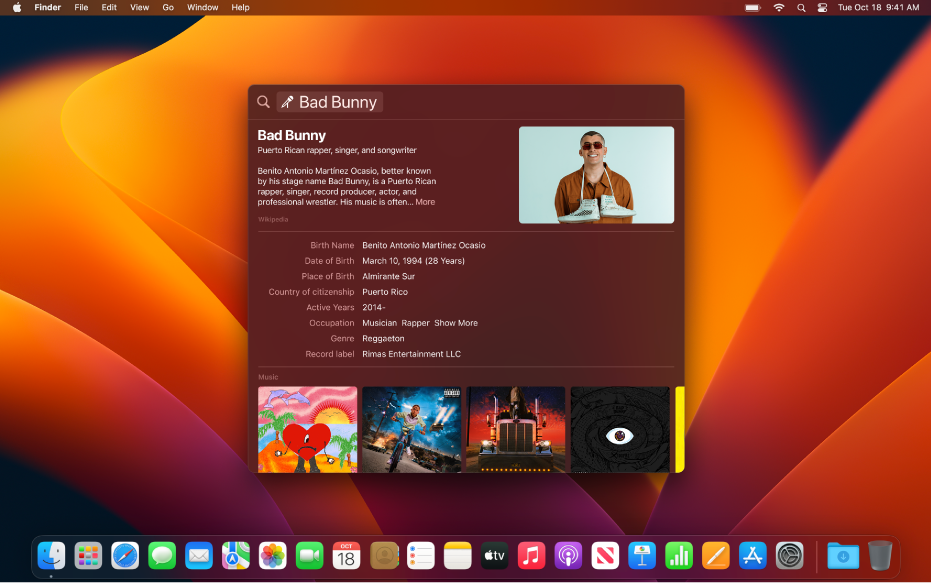Open the Go menu
The height and width of the screenshot is (584, 932).
point(167,7)
